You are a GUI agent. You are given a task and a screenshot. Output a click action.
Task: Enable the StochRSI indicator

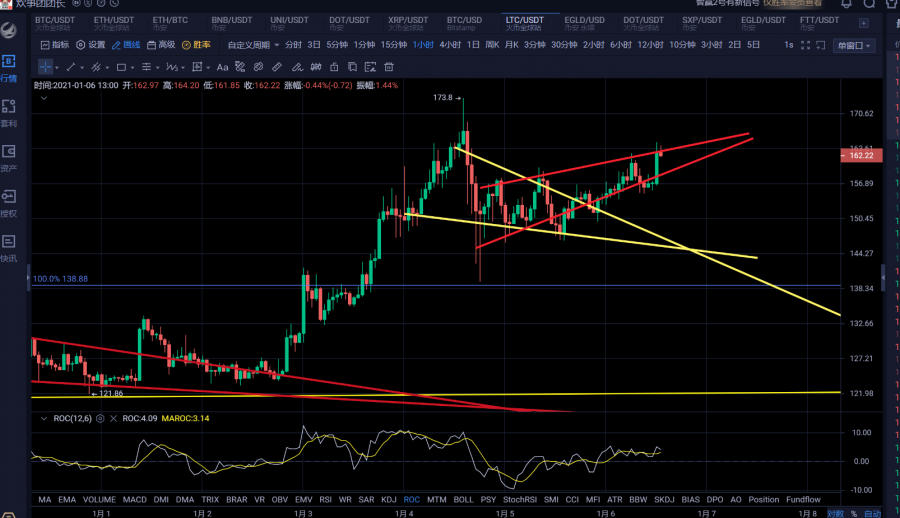(x=519, y=500)
